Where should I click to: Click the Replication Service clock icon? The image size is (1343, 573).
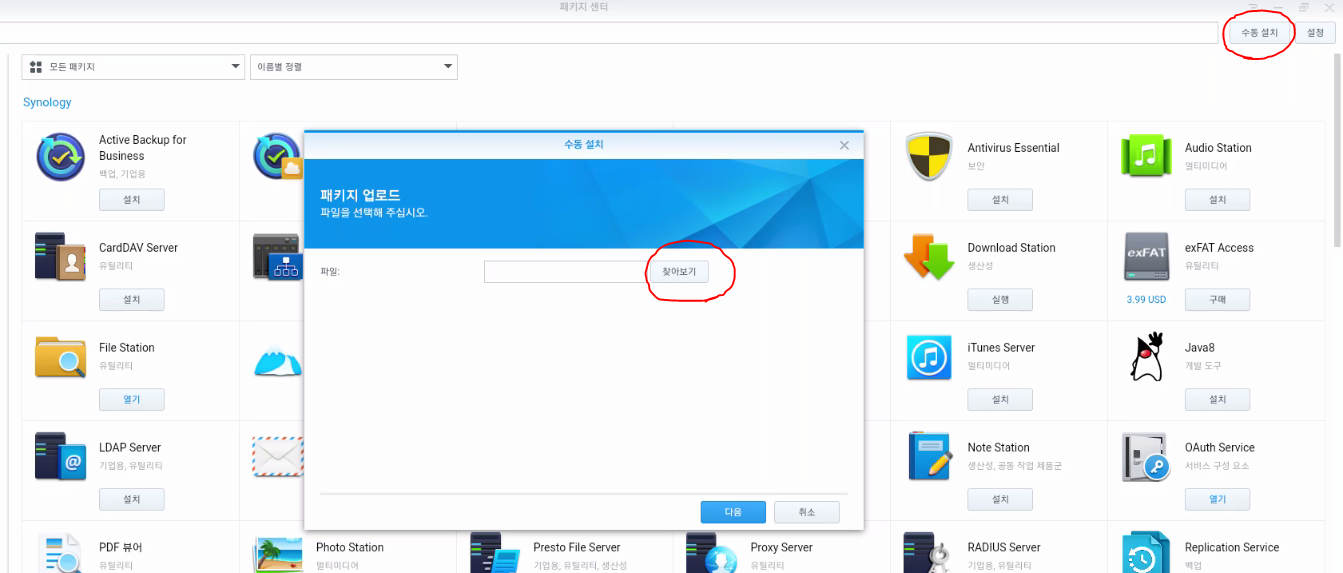point(1146,553)
